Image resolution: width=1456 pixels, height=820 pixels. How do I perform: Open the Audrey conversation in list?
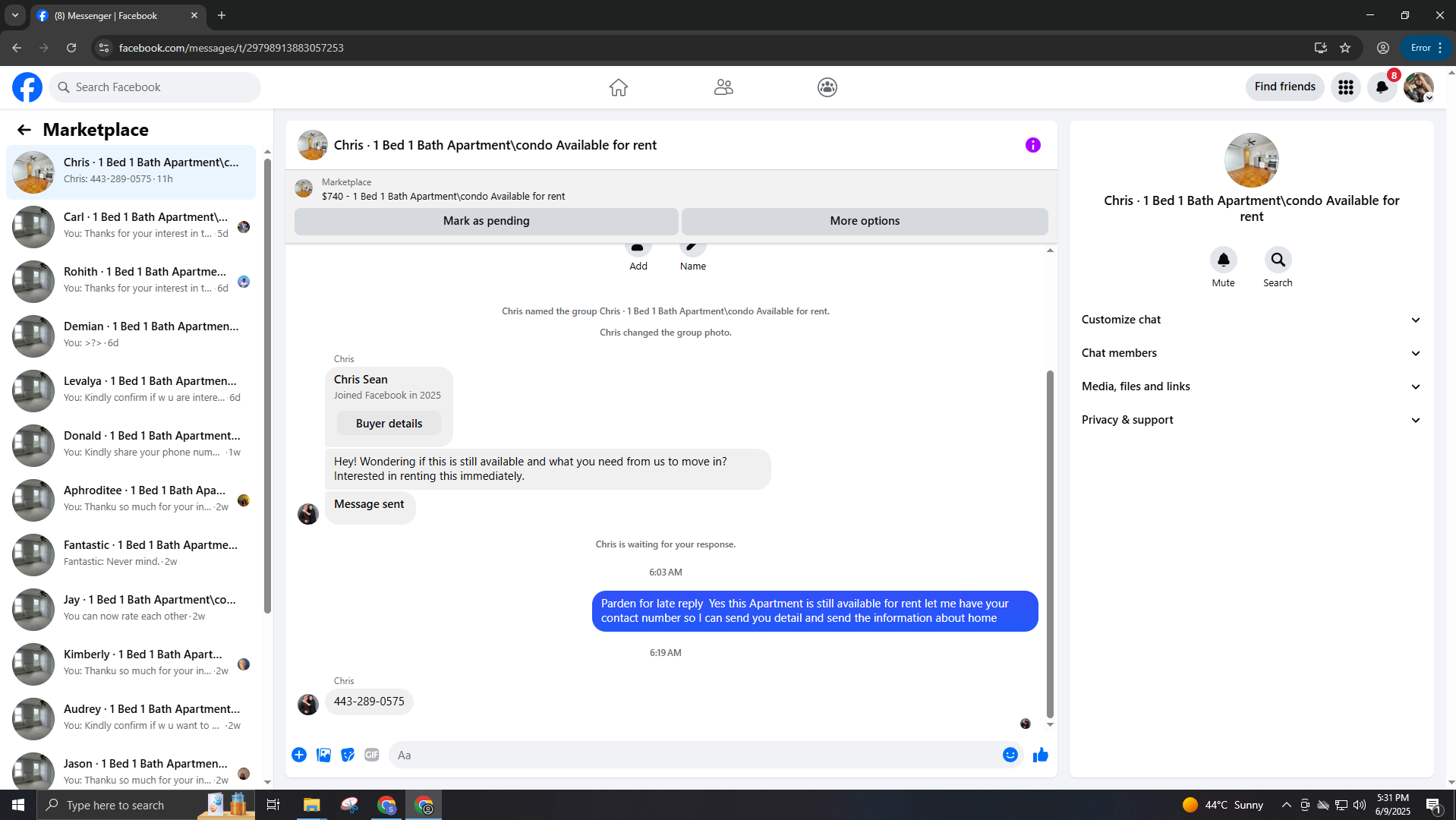[131, 719]
